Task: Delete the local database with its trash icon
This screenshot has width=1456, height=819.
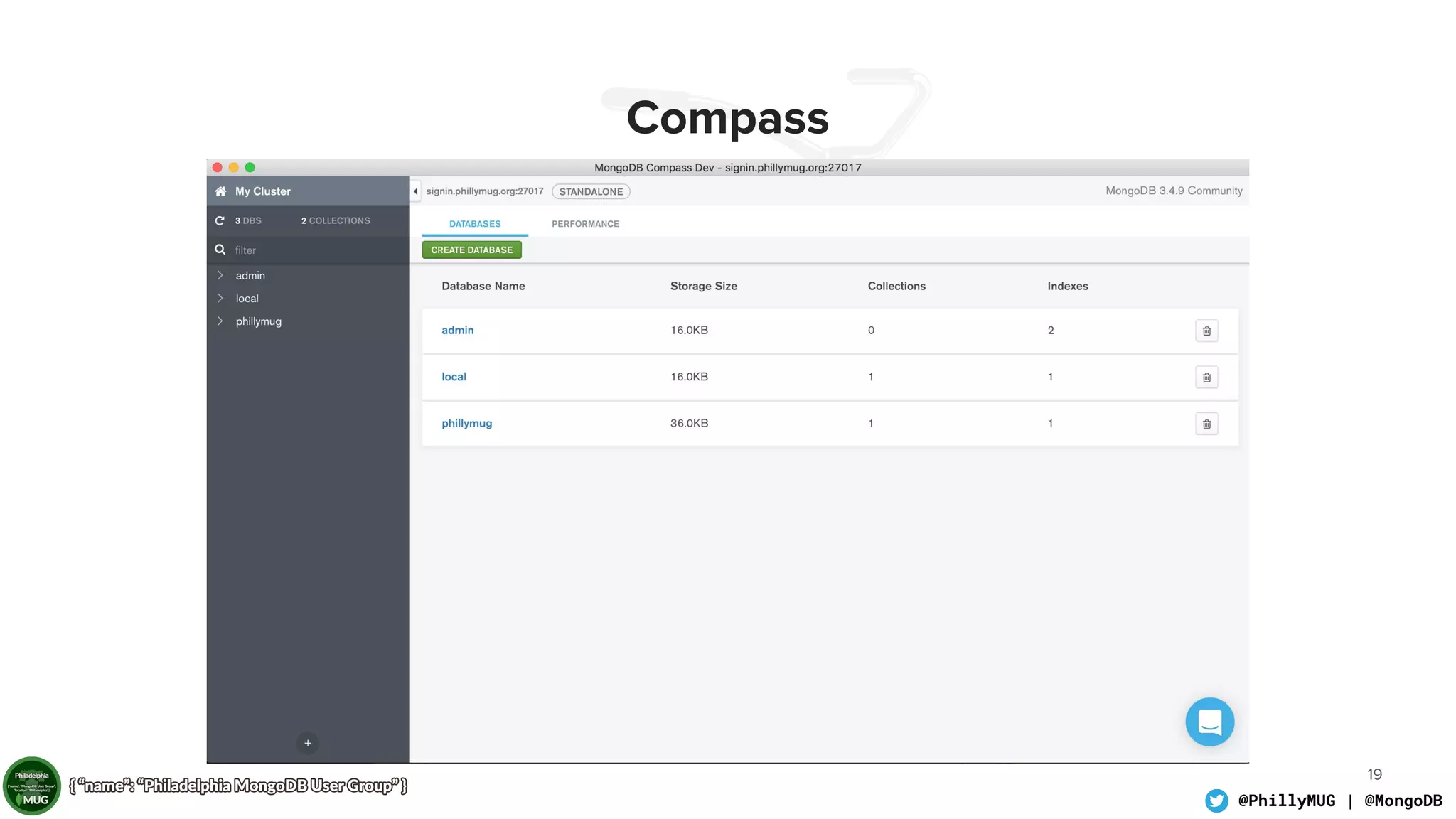Action: pyautogui.click(x=1206, y=378)
